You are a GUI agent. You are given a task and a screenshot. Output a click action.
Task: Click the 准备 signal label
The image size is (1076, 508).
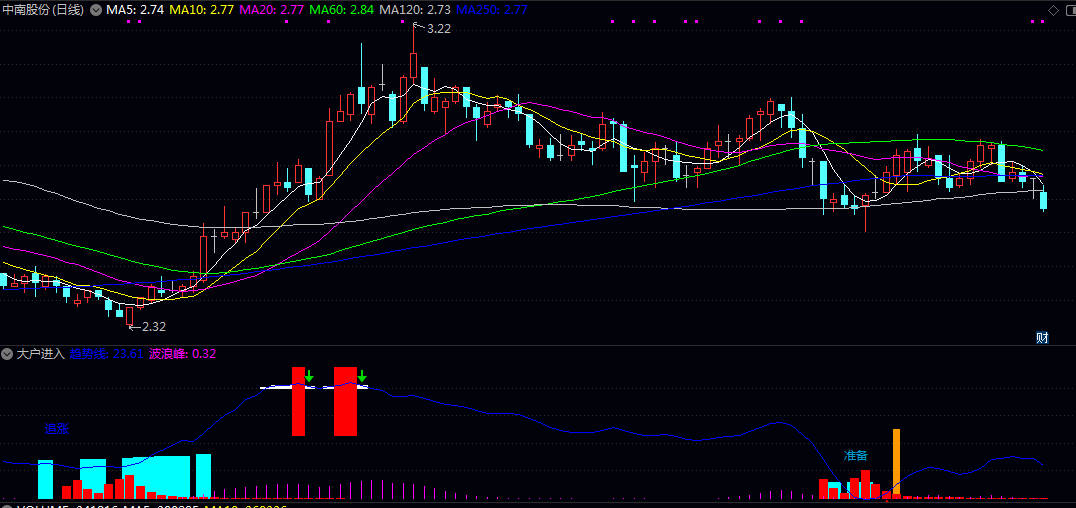tap(856, 455)
